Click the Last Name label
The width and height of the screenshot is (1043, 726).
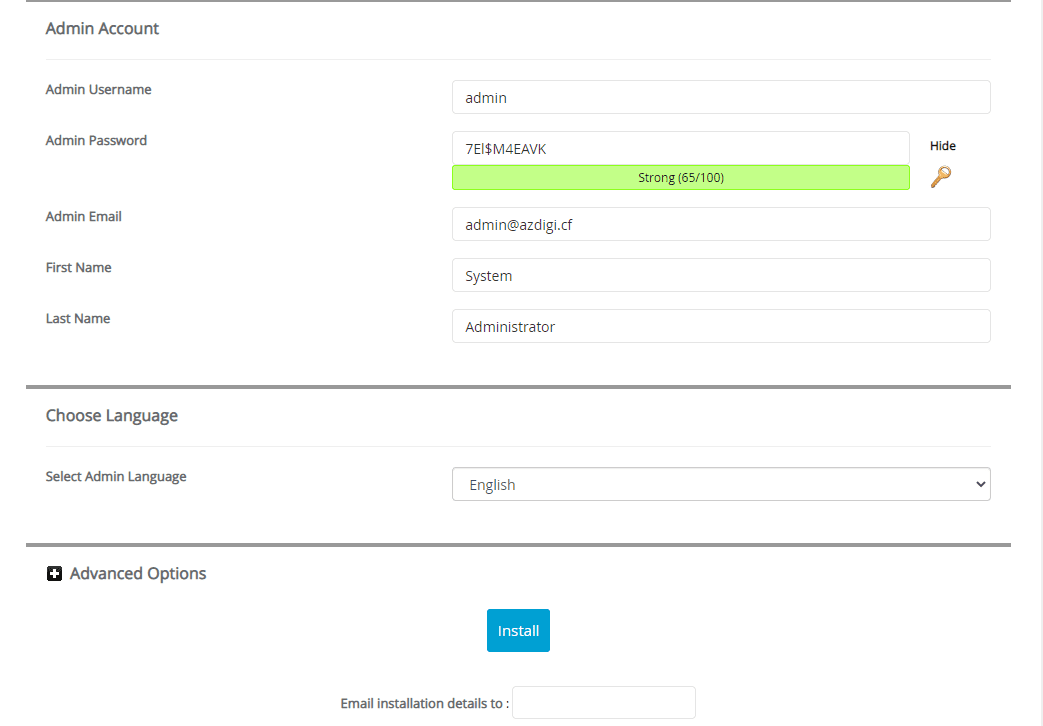click(78, 319)
